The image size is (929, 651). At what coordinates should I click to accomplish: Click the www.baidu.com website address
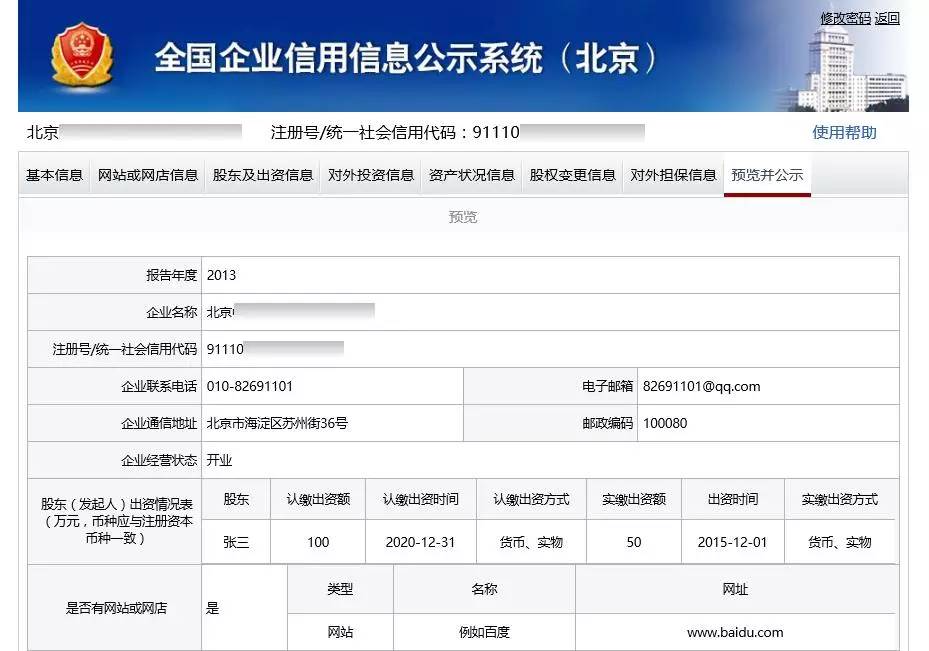pos(735,632)
